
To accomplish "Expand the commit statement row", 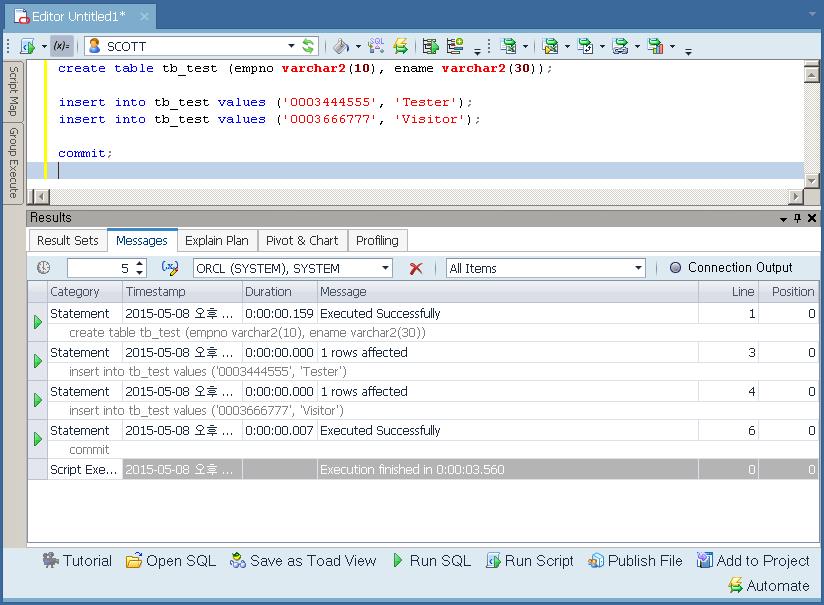I will tap(38, 439).
